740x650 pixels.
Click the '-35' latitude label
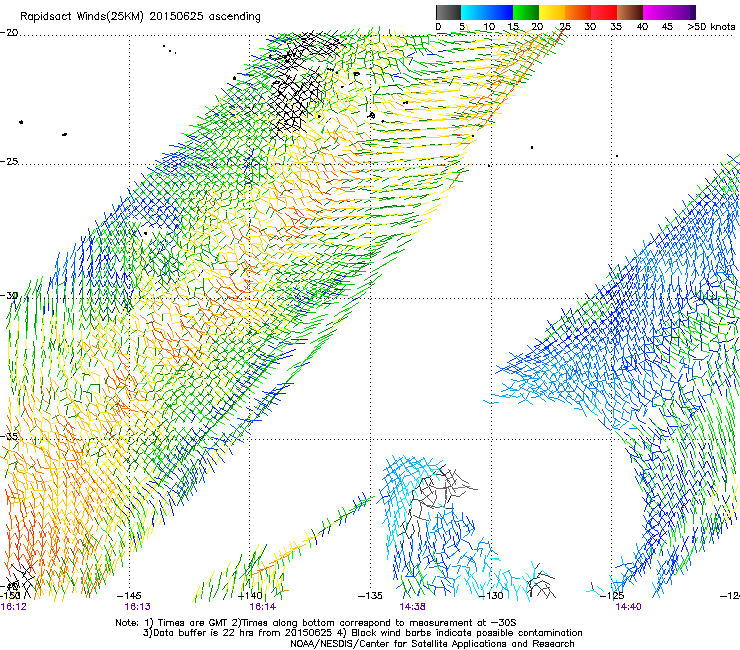(9, 436)
